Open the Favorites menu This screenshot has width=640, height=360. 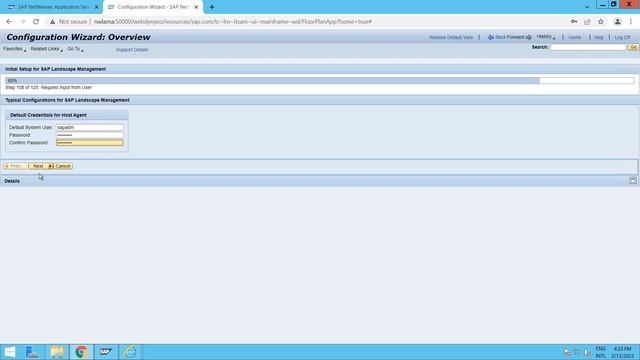14,49
